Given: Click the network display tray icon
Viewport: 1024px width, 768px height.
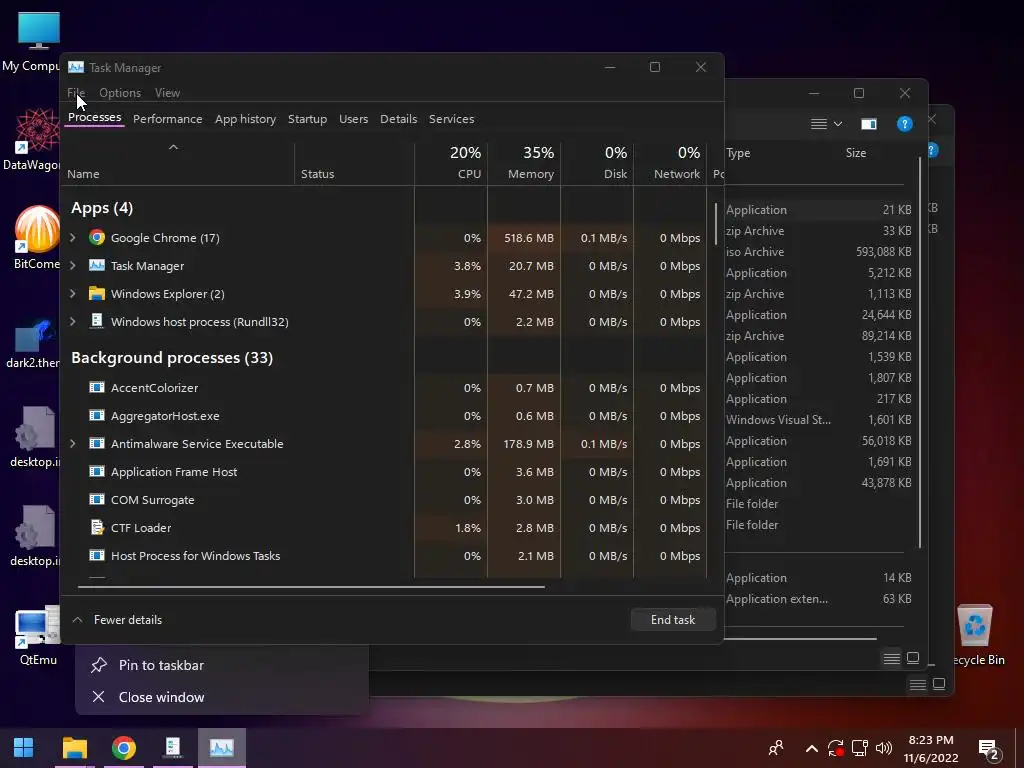Looking at the screenshot, I should point(859,748).
